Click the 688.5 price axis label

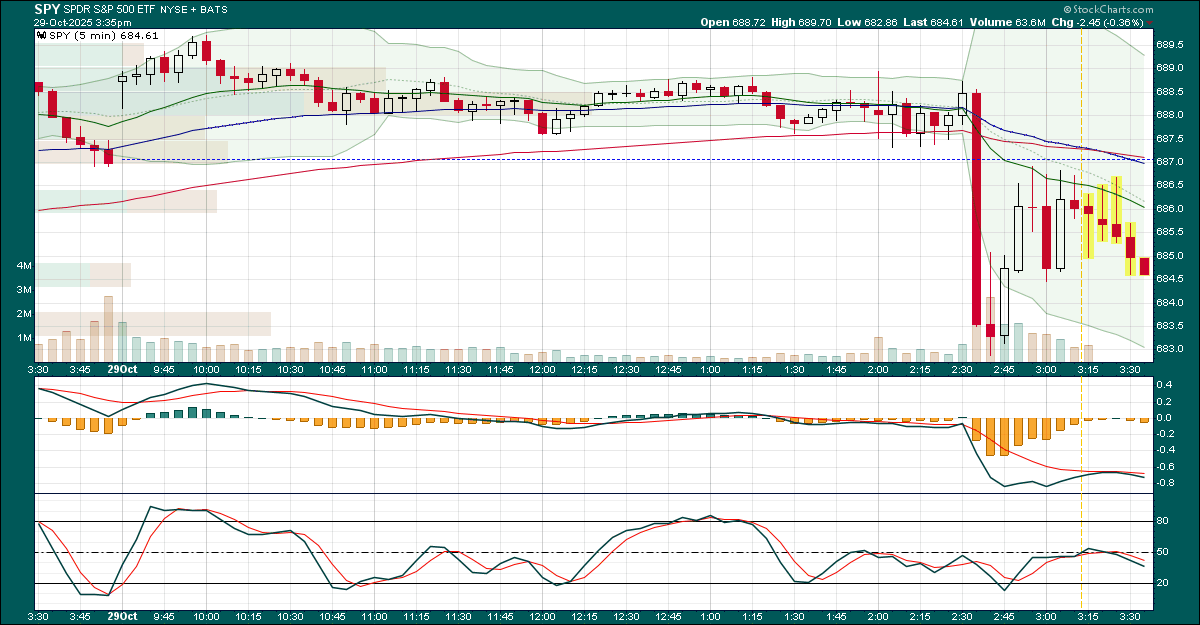pos(1169,91)
